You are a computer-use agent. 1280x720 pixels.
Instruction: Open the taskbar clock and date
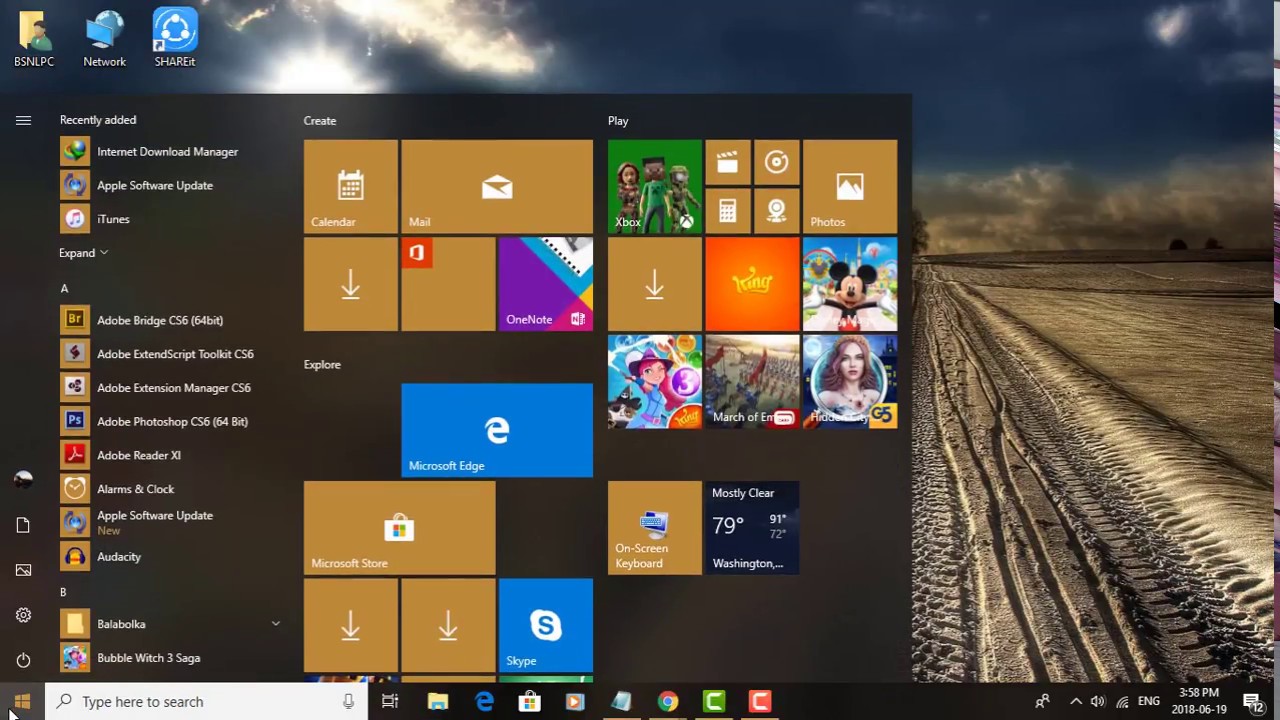[x=1199, y=702]
